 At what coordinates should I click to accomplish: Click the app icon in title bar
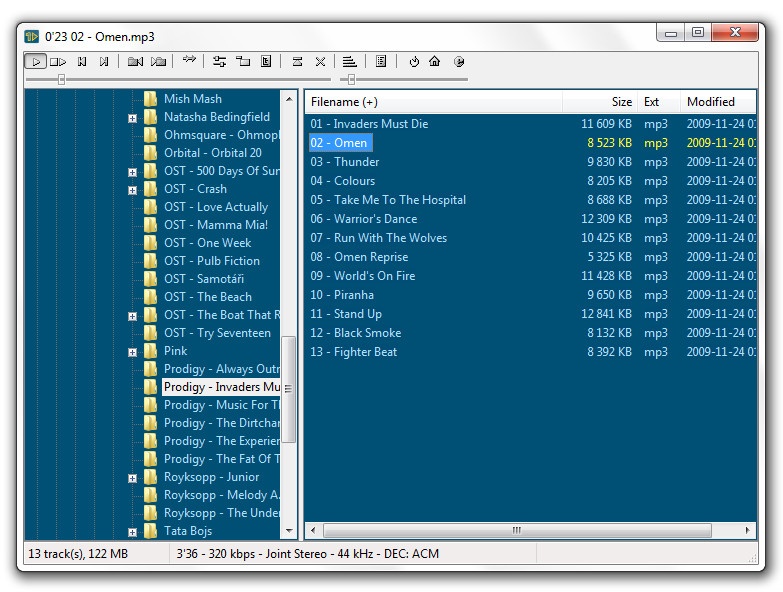point(32,36)
